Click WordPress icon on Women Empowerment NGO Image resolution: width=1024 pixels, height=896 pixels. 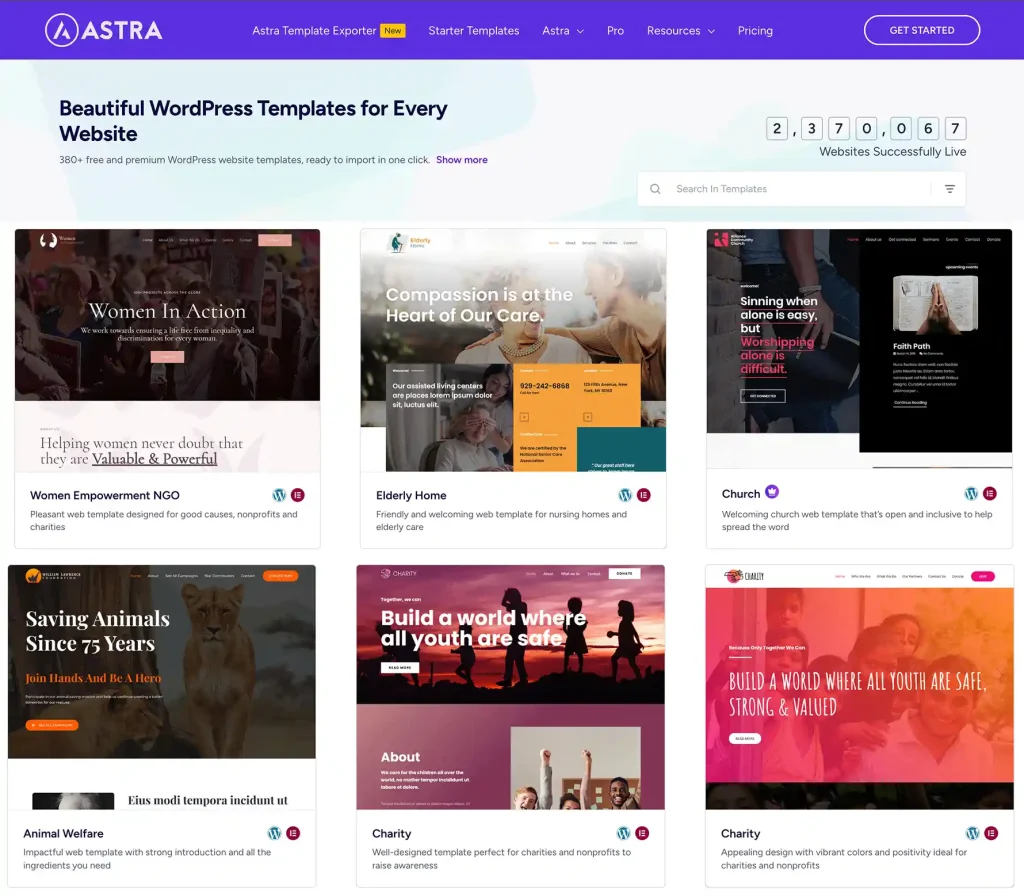pyautogui.click(x=279, y=495)
